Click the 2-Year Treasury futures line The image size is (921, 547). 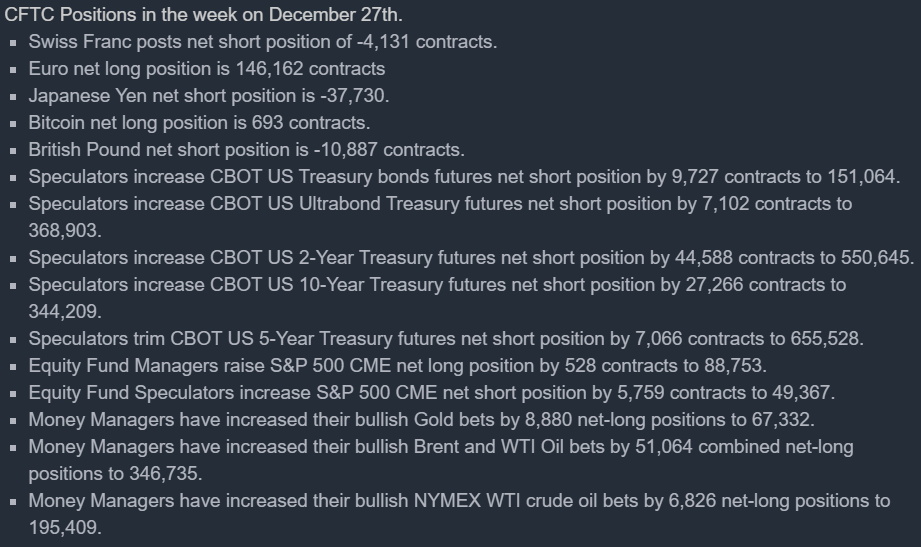point(470,258)
